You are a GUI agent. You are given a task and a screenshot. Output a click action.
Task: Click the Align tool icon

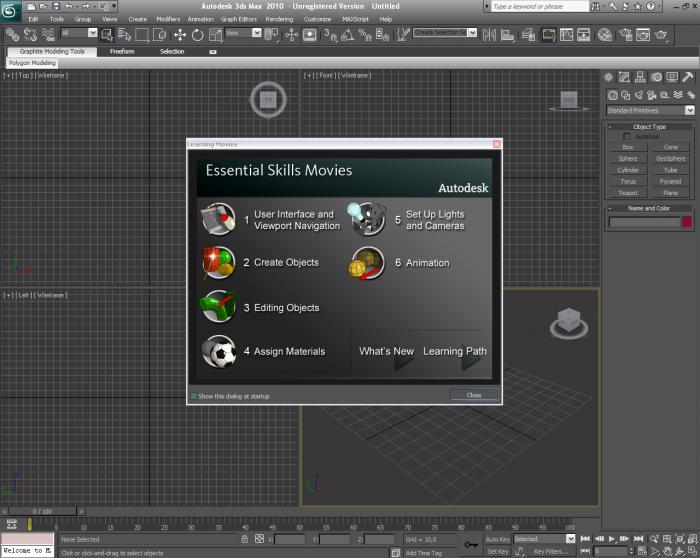(x=507, y=34)
